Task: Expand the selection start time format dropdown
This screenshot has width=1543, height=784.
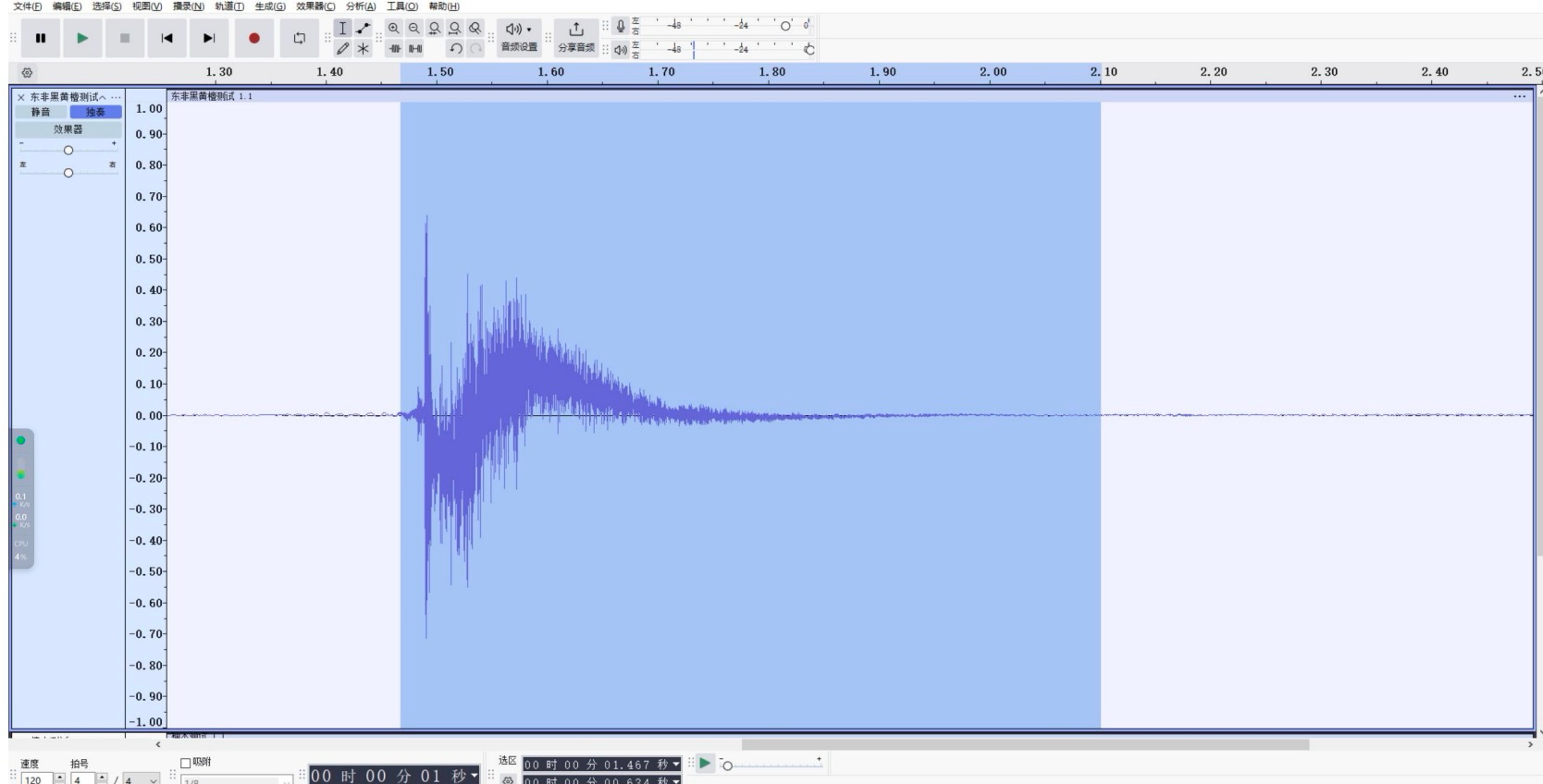Action: 676,765
